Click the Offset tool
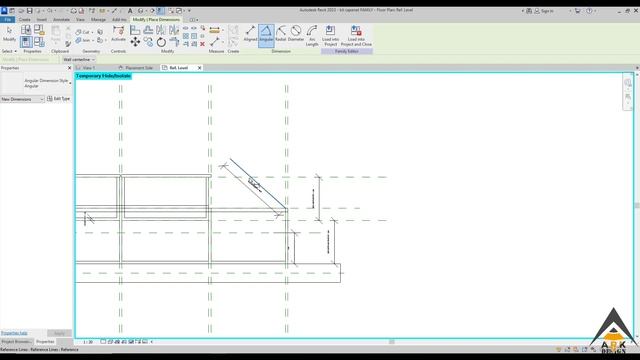Image resolution: width=640 pixels, height=360 pixels. tap(148, 30)
